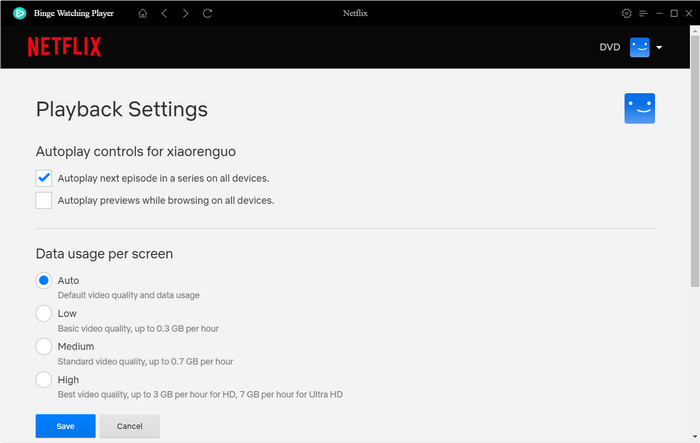Open the DVD link in the header
The width and height of the screenshot is (700, 443).
click(610, 47)
